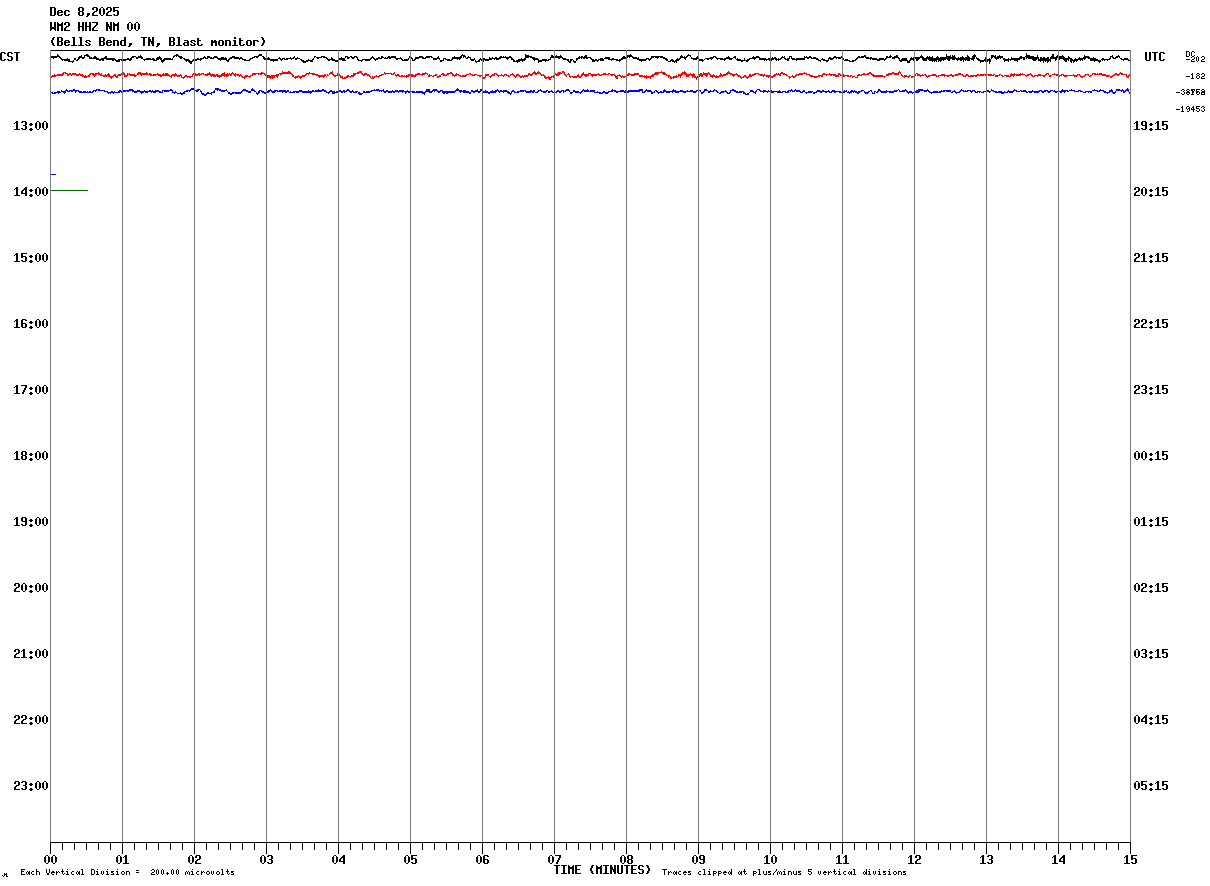Click minute axis label "01"
1210x886 pixels.
click(122, 859)
